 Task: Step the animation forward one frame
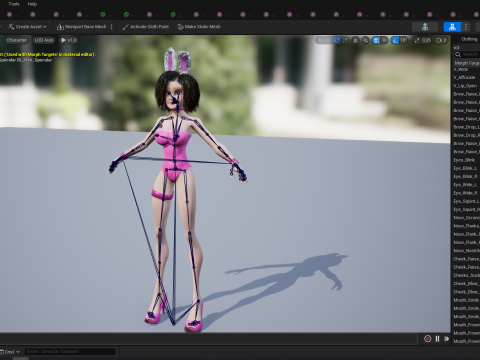coord(447,339)
